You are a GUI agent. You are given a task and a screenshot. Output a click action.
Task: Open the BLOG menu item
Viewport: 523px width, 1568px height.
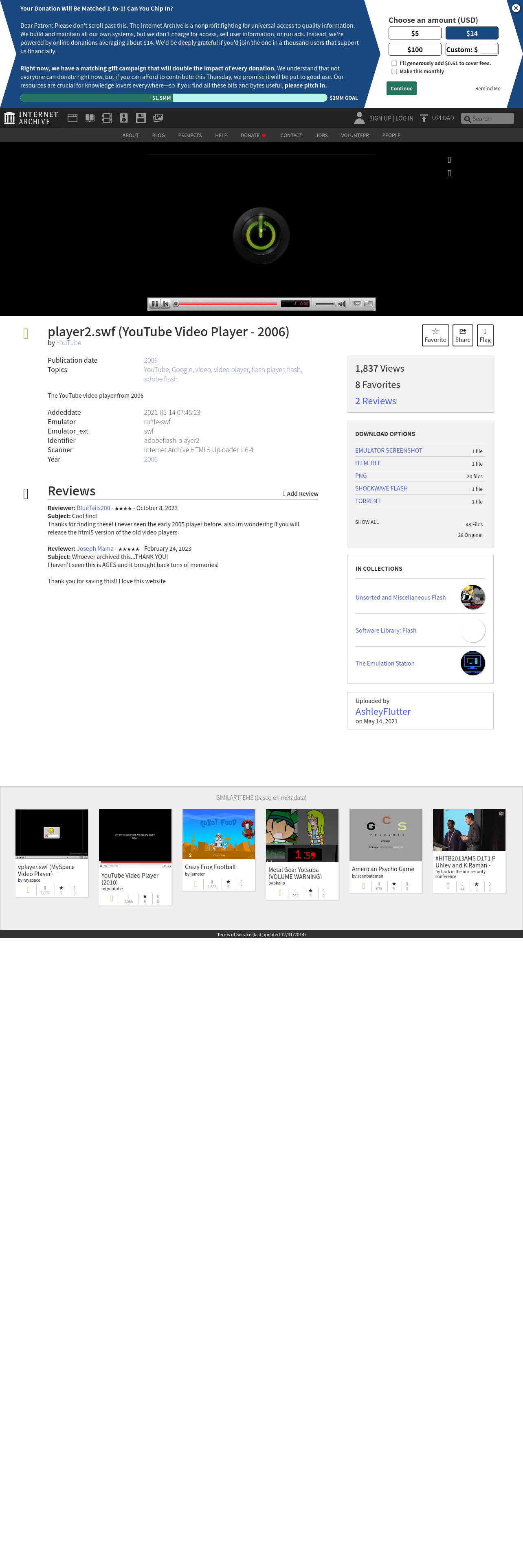pyautogui.click(x=158, y=135)
